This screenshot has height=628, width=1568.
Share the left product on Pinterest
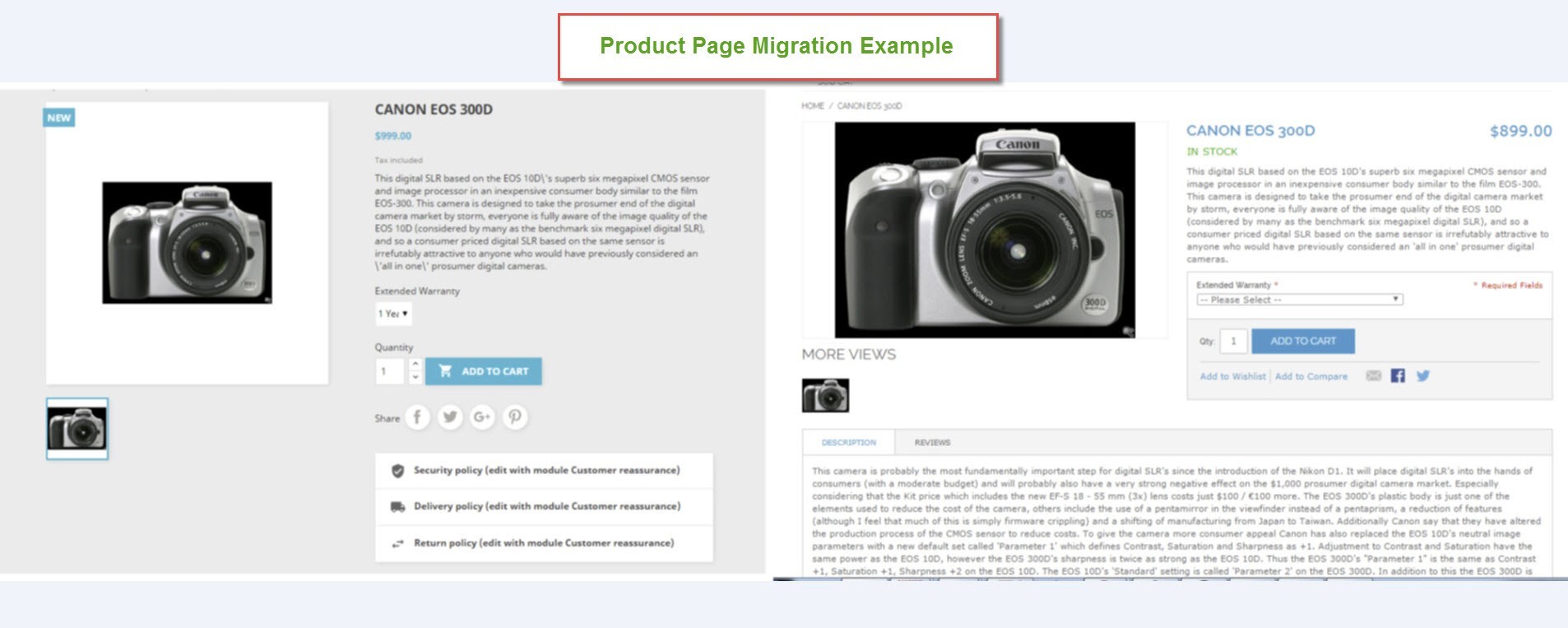(x=515, y=417)
